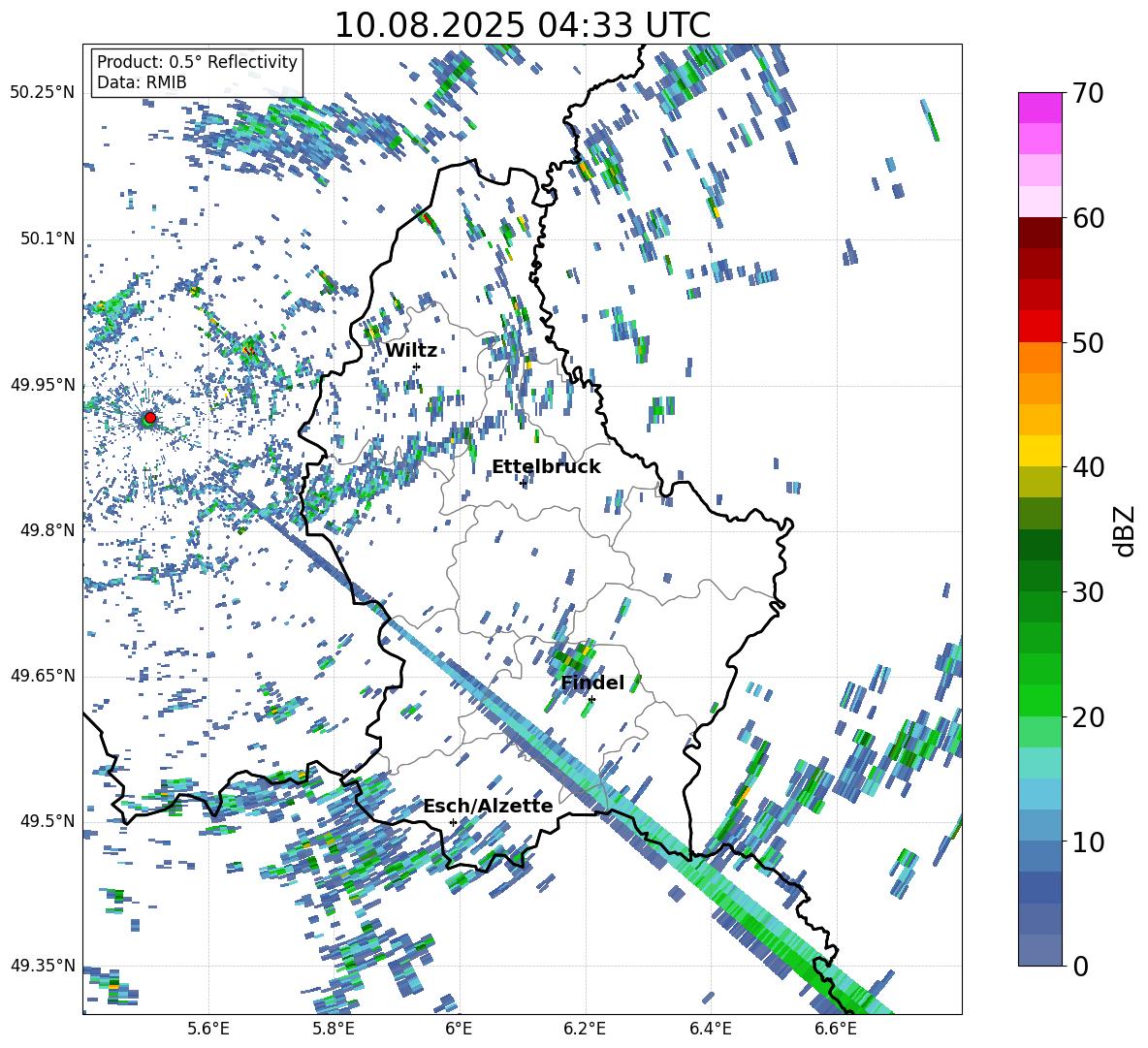
Task: Click the Ettelbruck cross marker
Action: 523,483
